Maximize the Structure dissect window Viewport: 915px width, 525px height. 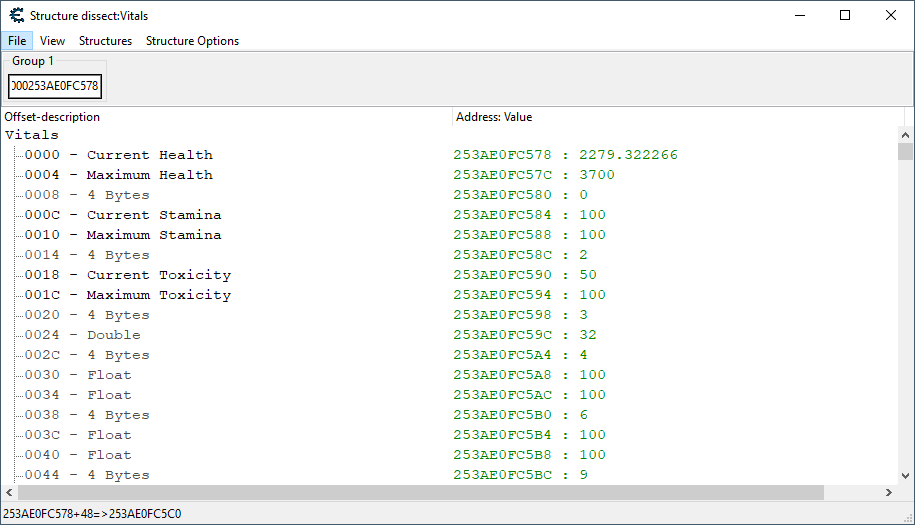845,15
